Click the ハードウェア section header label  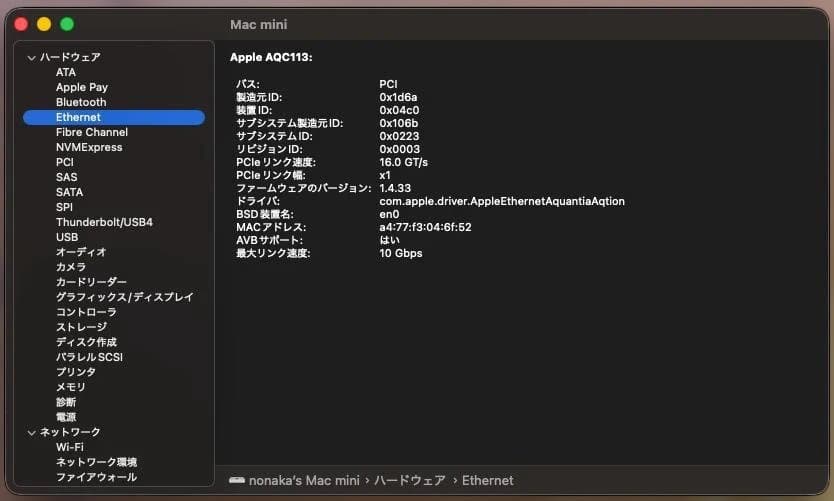70,57
